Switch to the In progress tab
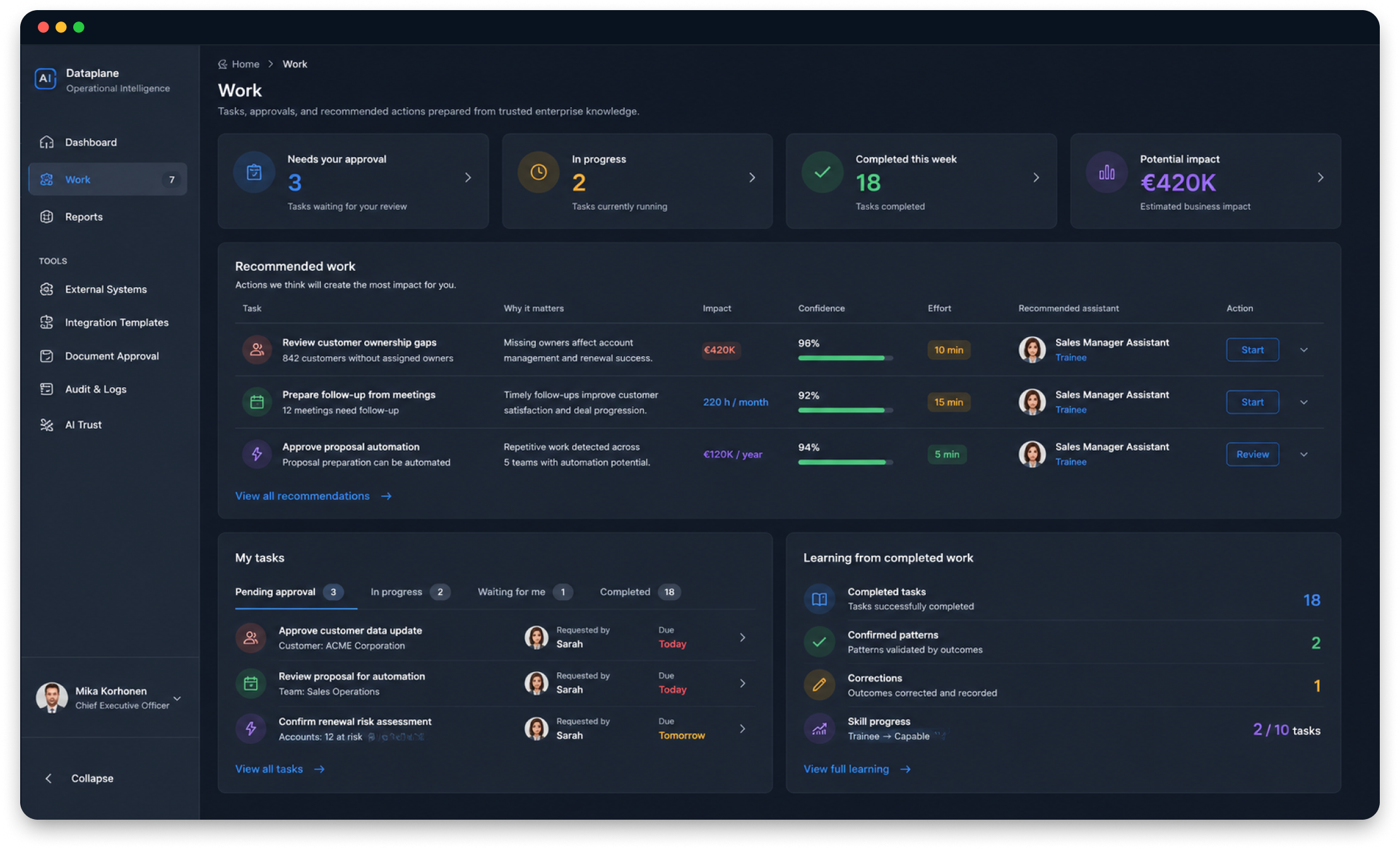 tap(410, 592)
